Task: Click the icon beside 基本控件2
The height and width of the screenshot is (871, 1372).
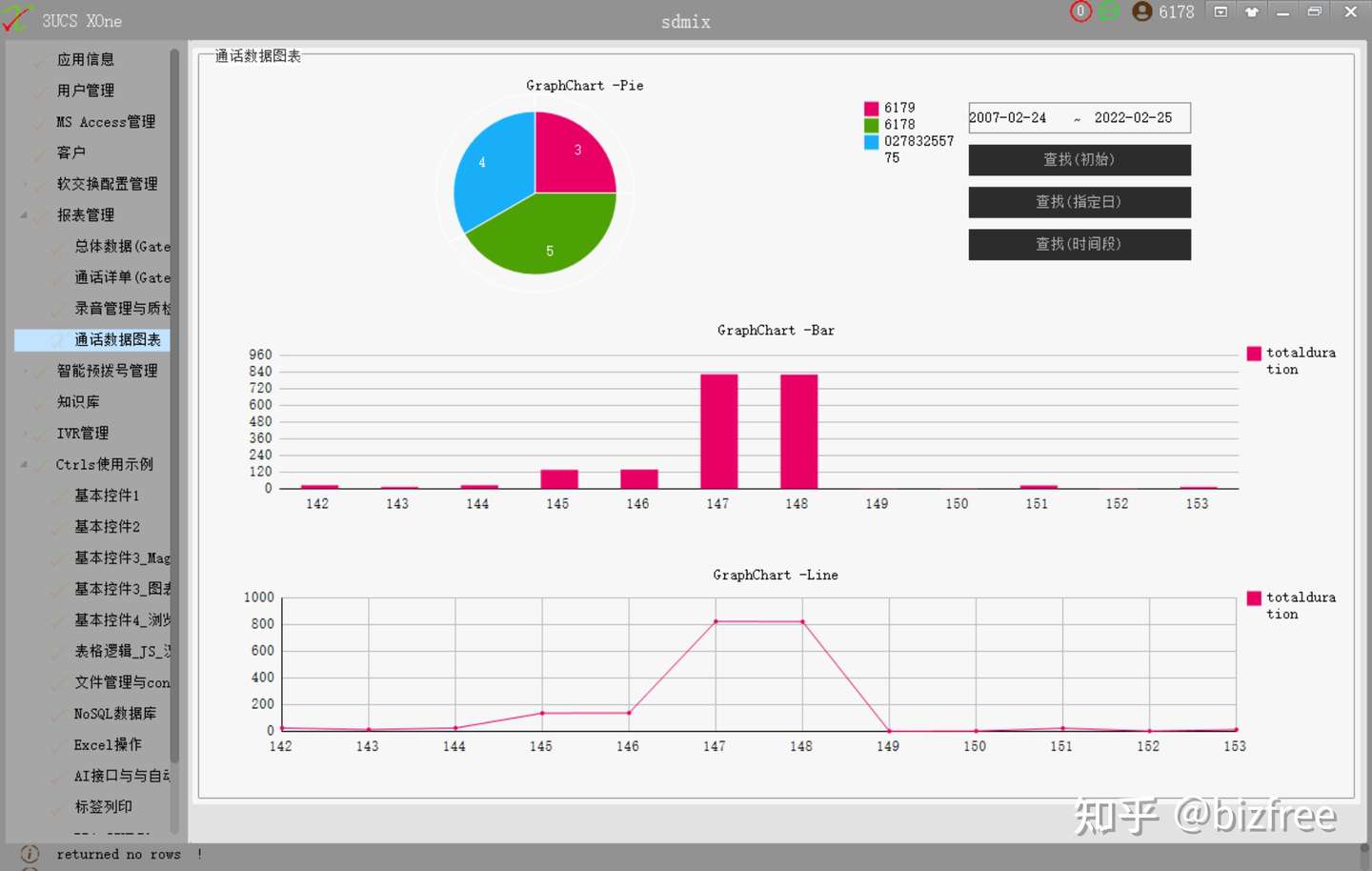Action: [x=57, y=528]
